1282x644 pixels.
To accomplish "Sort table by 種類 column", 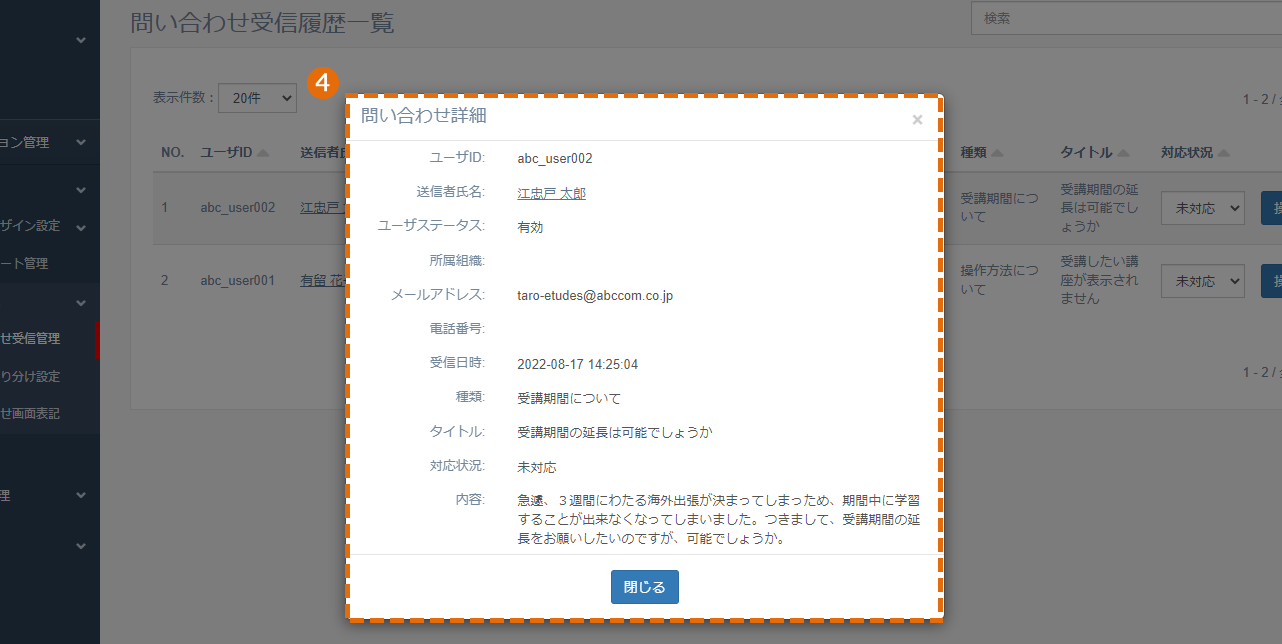I will [x=982, y=152].
